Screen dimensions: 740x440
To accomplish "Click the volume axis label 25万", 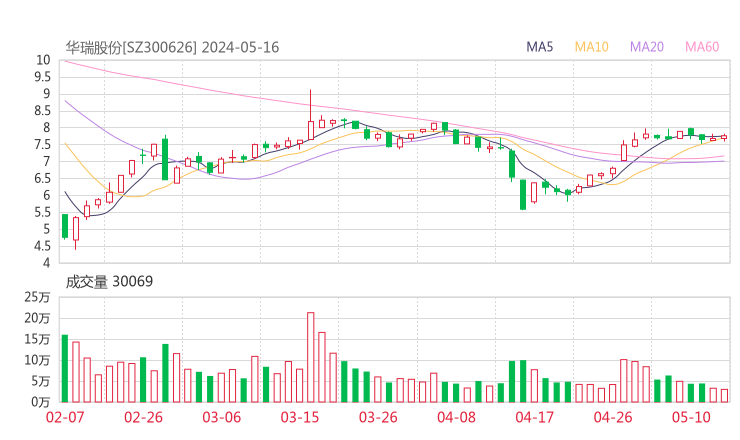I will 37,297.
